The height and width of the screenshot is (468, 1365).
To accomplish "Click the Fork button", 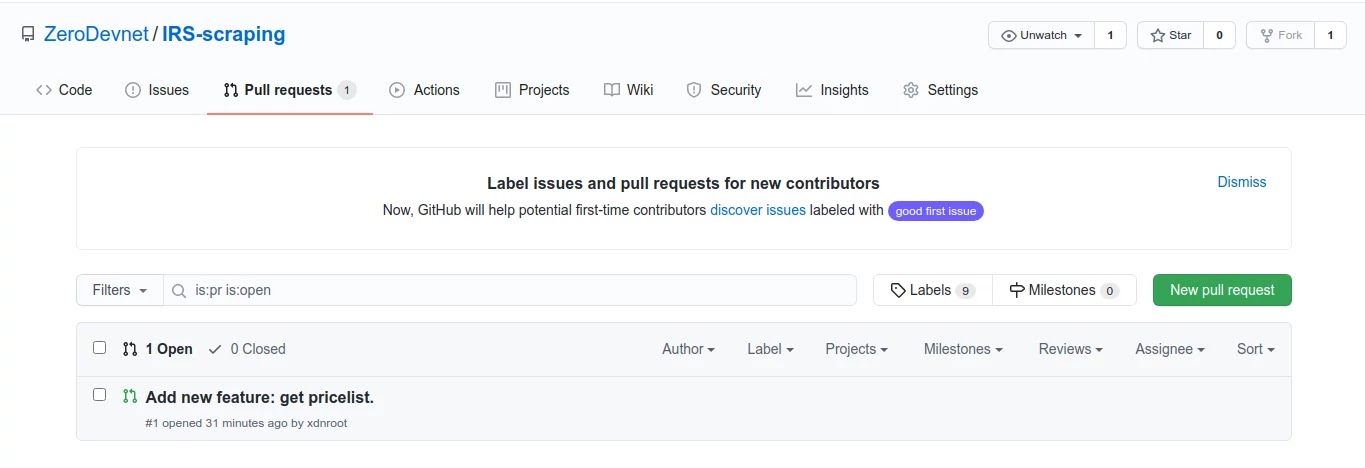I will tap(1280, 35).
